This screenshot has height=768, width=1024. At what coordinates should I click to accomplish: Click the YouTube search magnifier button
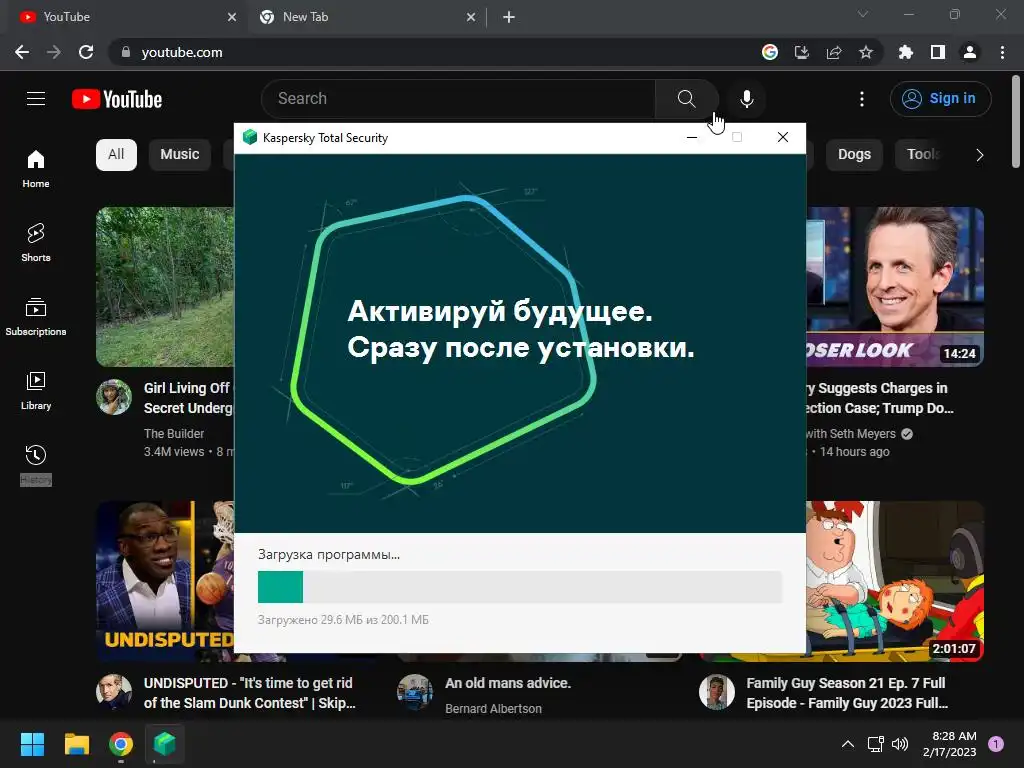[686, 99]
